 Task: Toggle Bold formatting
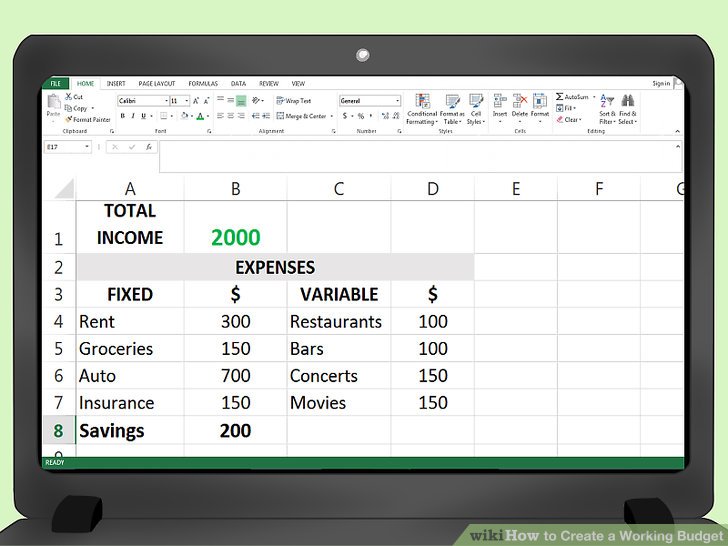point(123,116)
